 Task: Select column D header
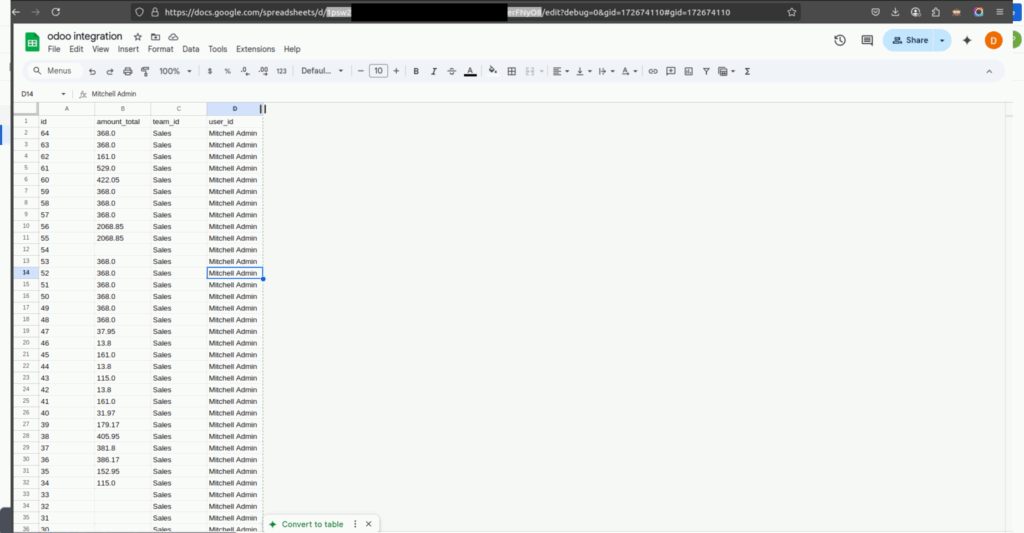pos(234,108)
